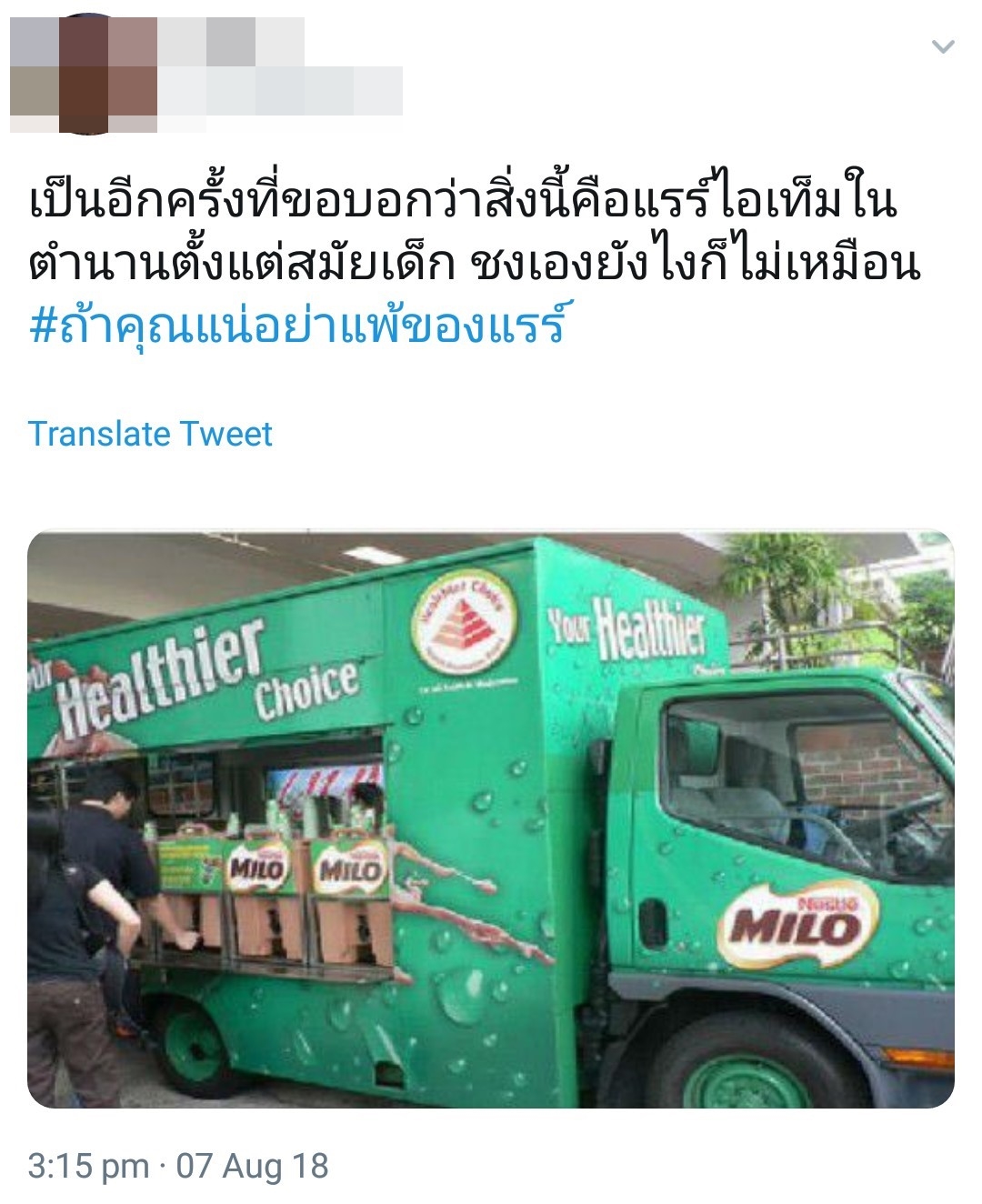982x1204 pixels.
Task: Click second tweet line starting ตำนานตั้งแต่สมัยเด็ก
Action: click(475, 264)
